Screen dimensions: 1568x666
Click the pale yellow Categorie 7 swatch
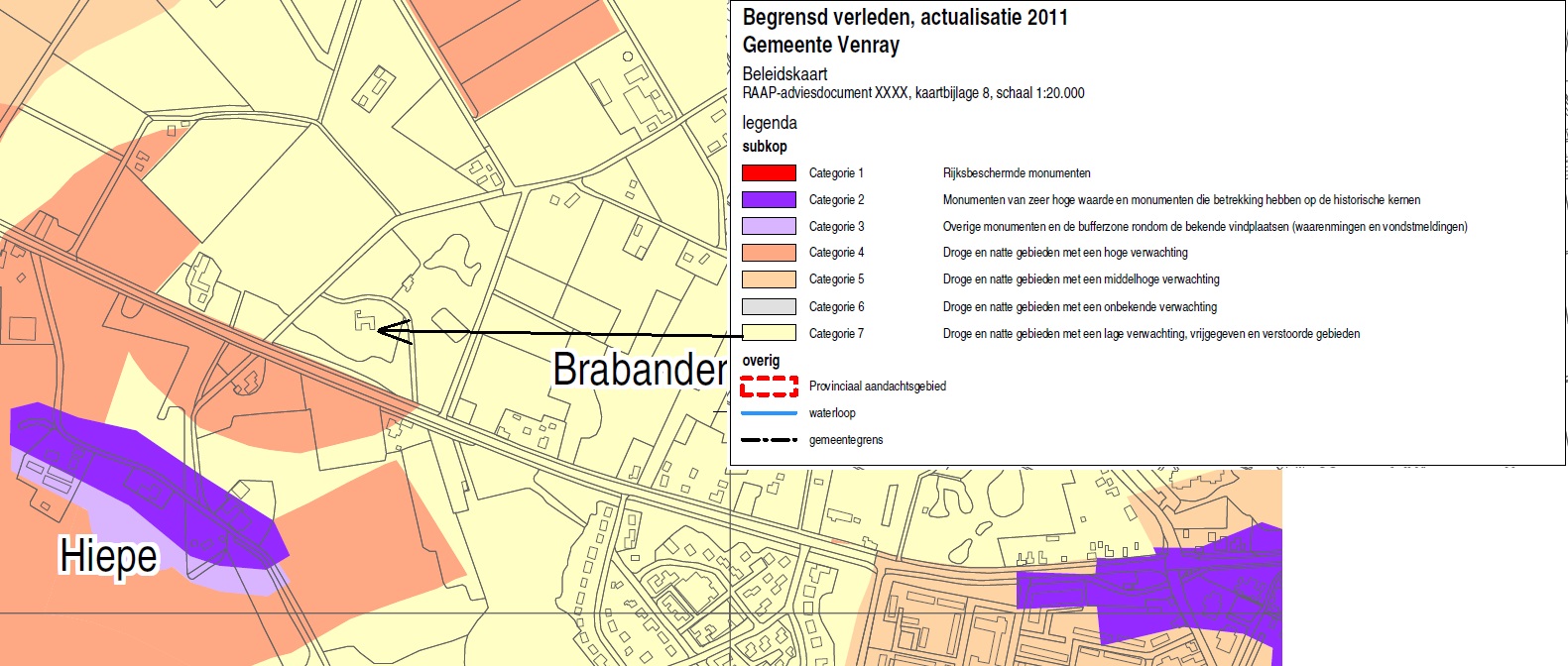(769, 333)
